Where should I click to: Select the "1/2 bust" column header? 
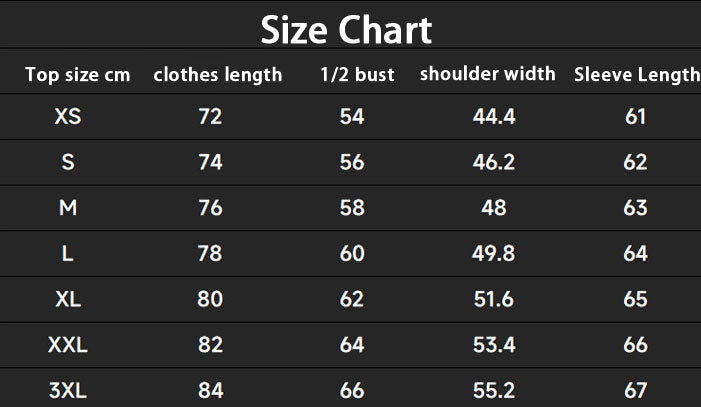click(357, 75)
